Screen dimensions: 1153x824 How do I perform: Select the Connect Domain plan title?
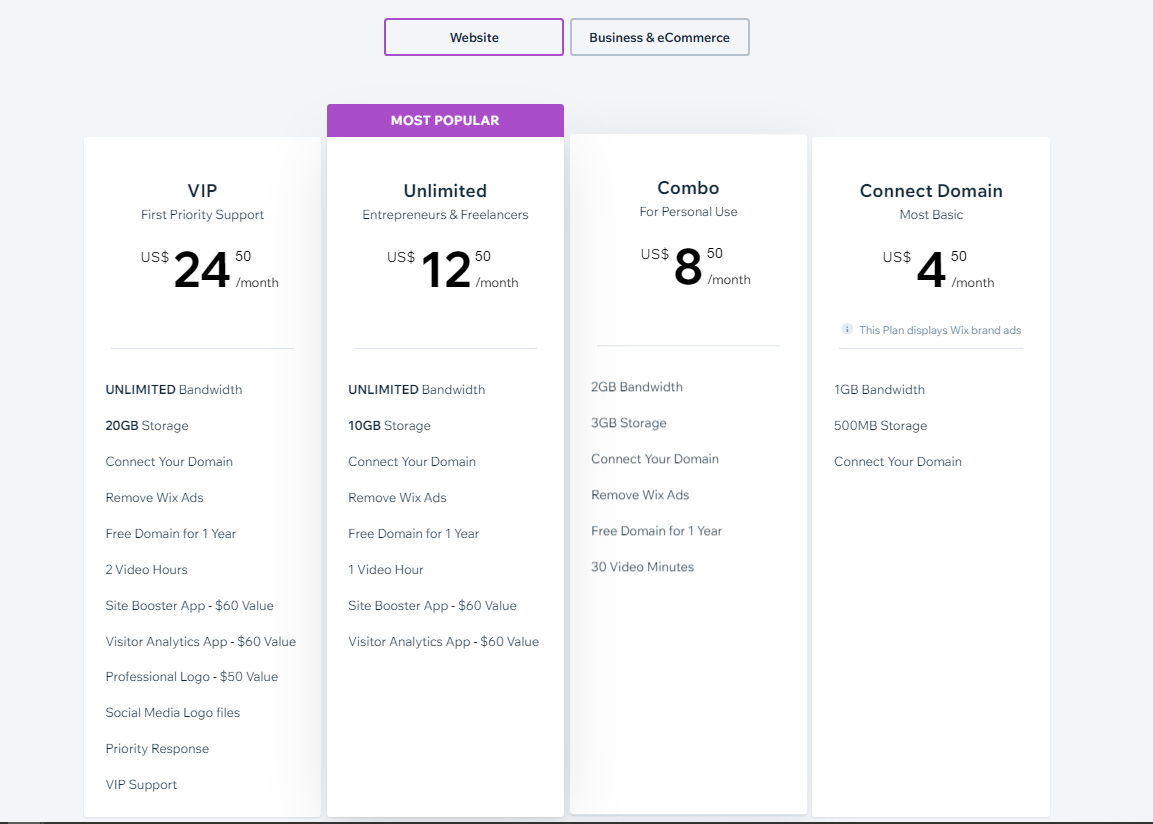(931, 190)
